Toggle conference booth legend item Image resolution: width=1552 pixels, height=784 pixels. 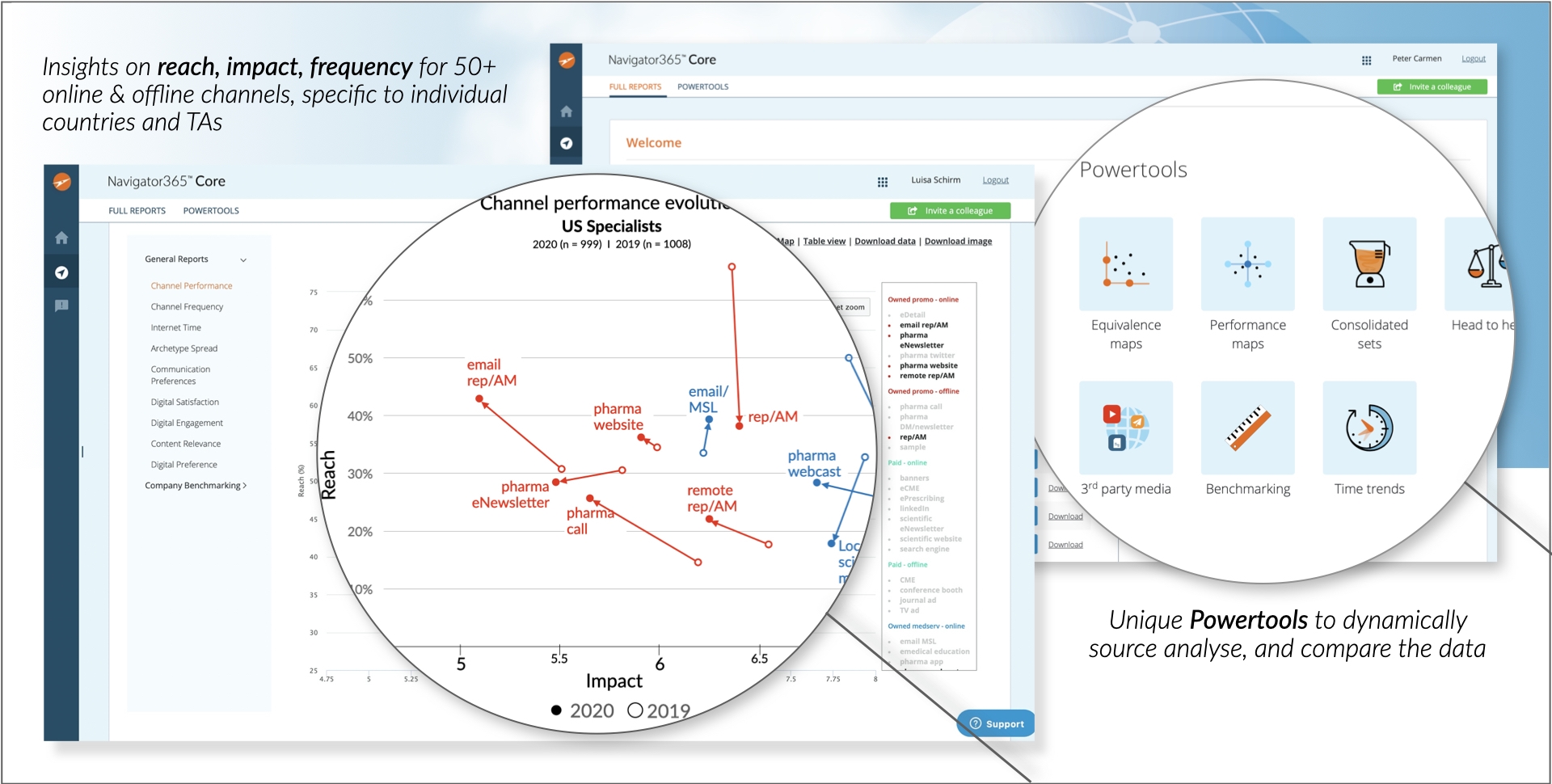tap(930, 590)
